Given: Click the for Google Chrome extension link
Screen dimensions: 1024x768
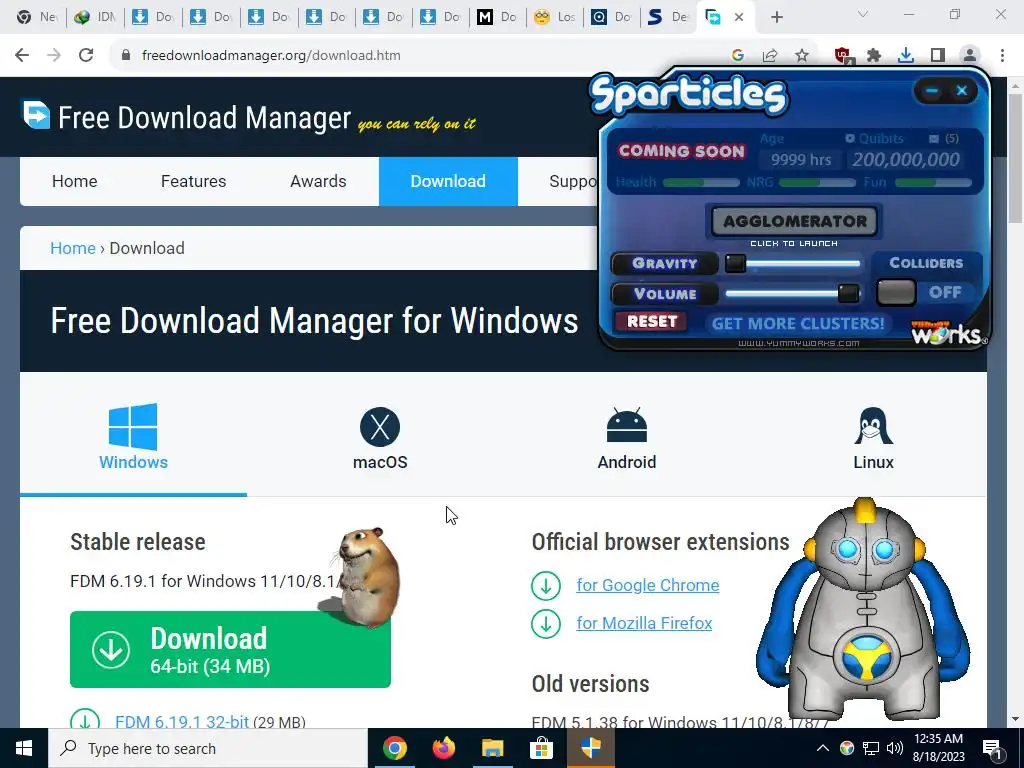Looking at the screenshot, I should (x=647, y=585).
